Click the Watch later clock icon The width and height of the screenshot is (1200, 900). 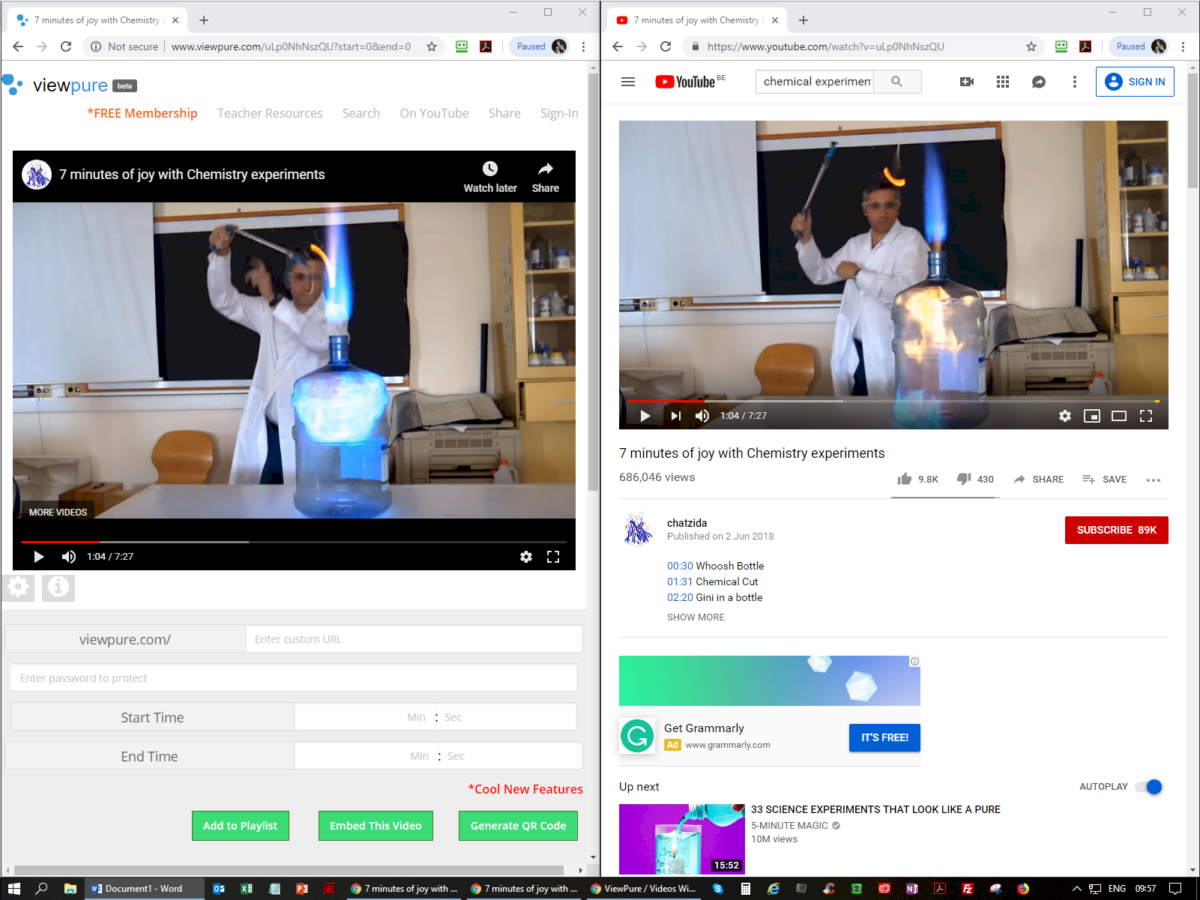click(x=490, y=169)
